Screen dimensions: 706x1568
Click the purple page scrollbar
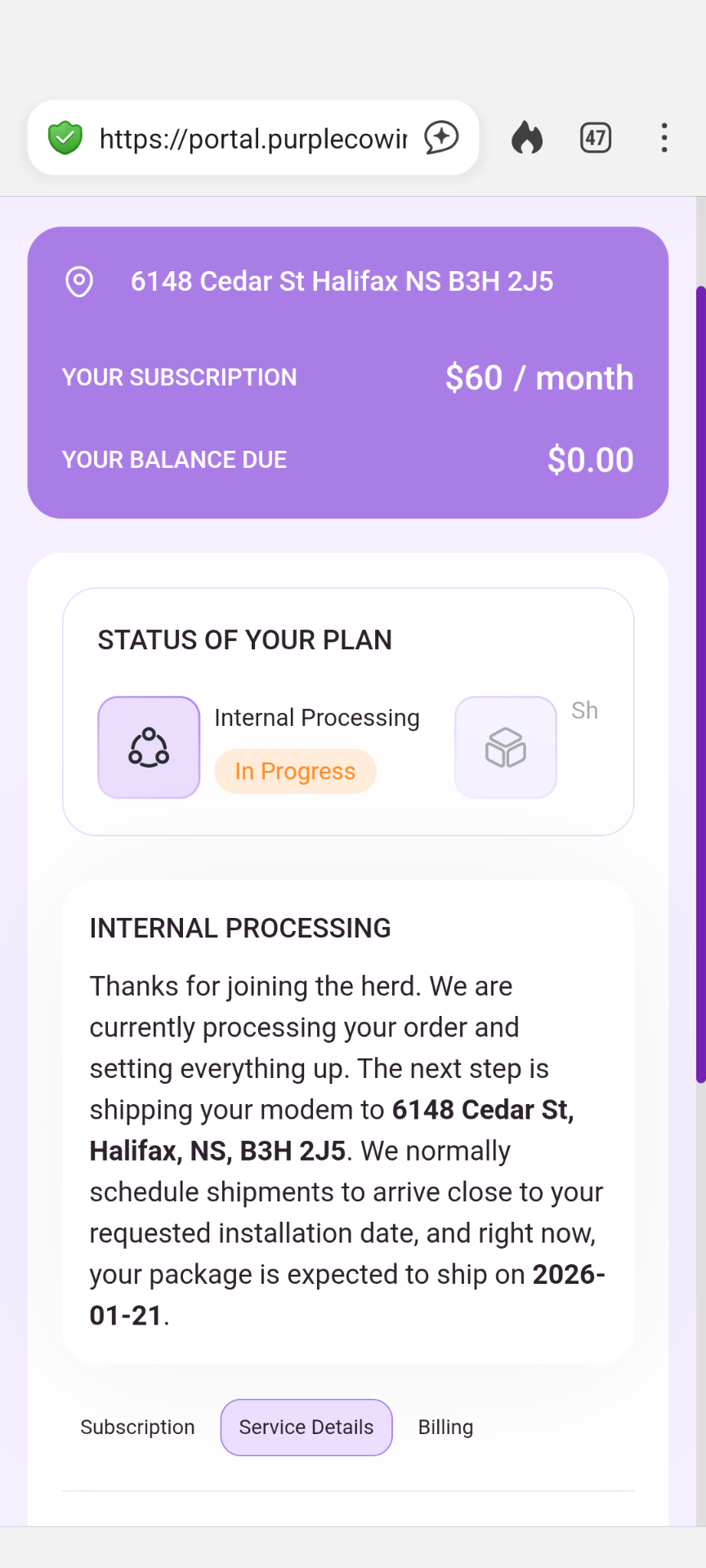[x=700, y=684]
